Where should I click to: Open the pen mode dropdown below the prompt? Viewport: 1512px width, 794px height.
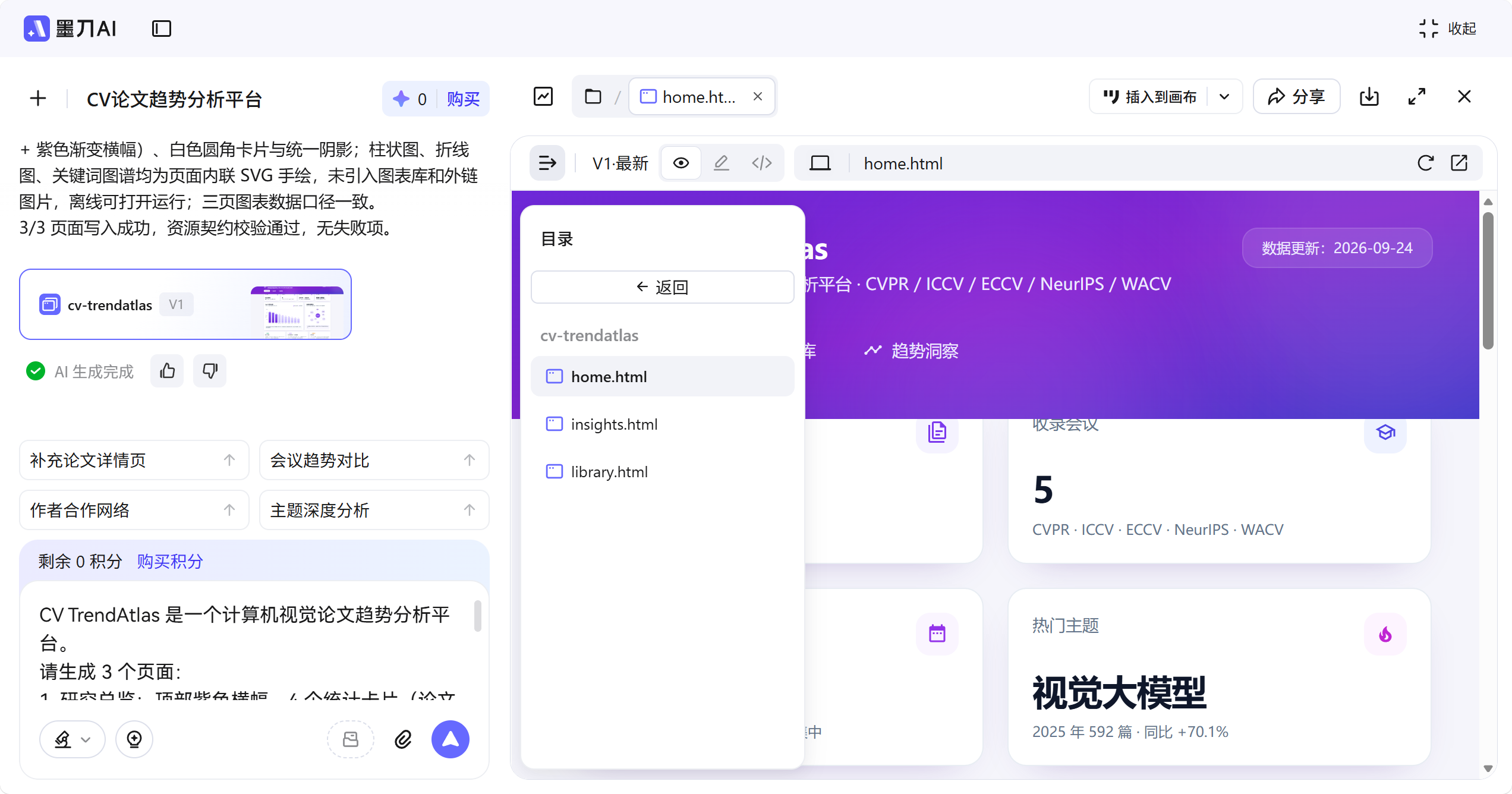(x=73, y=739)
